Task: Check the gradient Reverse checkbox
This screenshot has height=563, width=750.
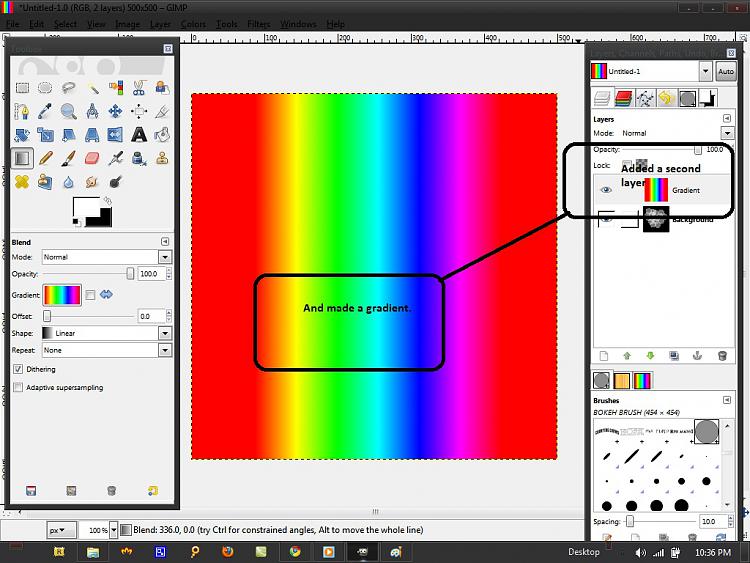Action: pos(90,295)
